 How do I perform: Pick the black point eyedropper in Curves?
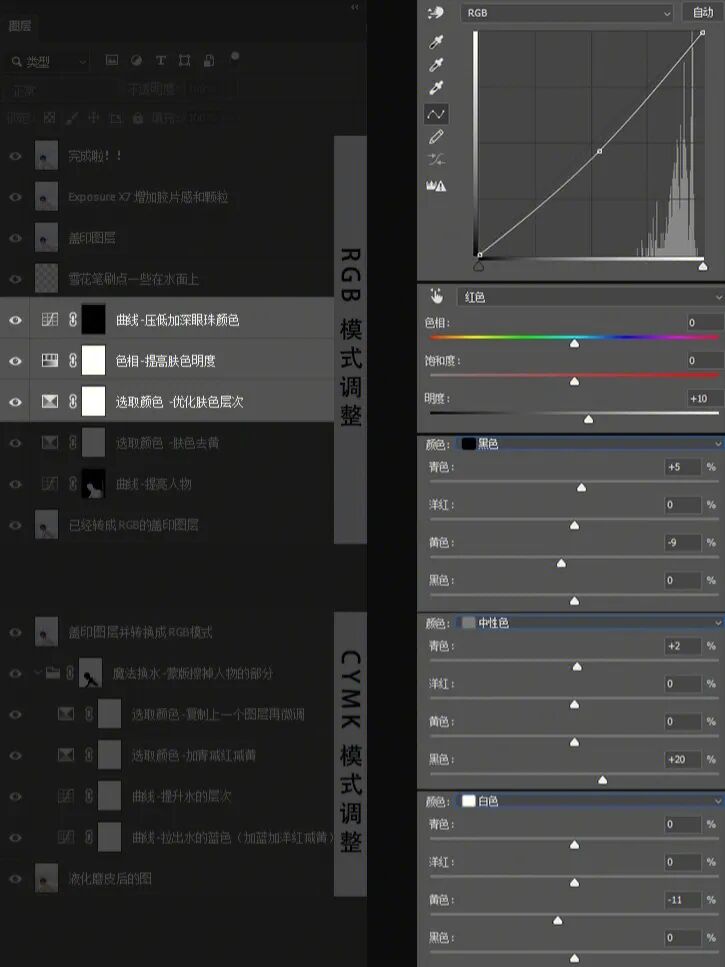click(x=436, y=42)
